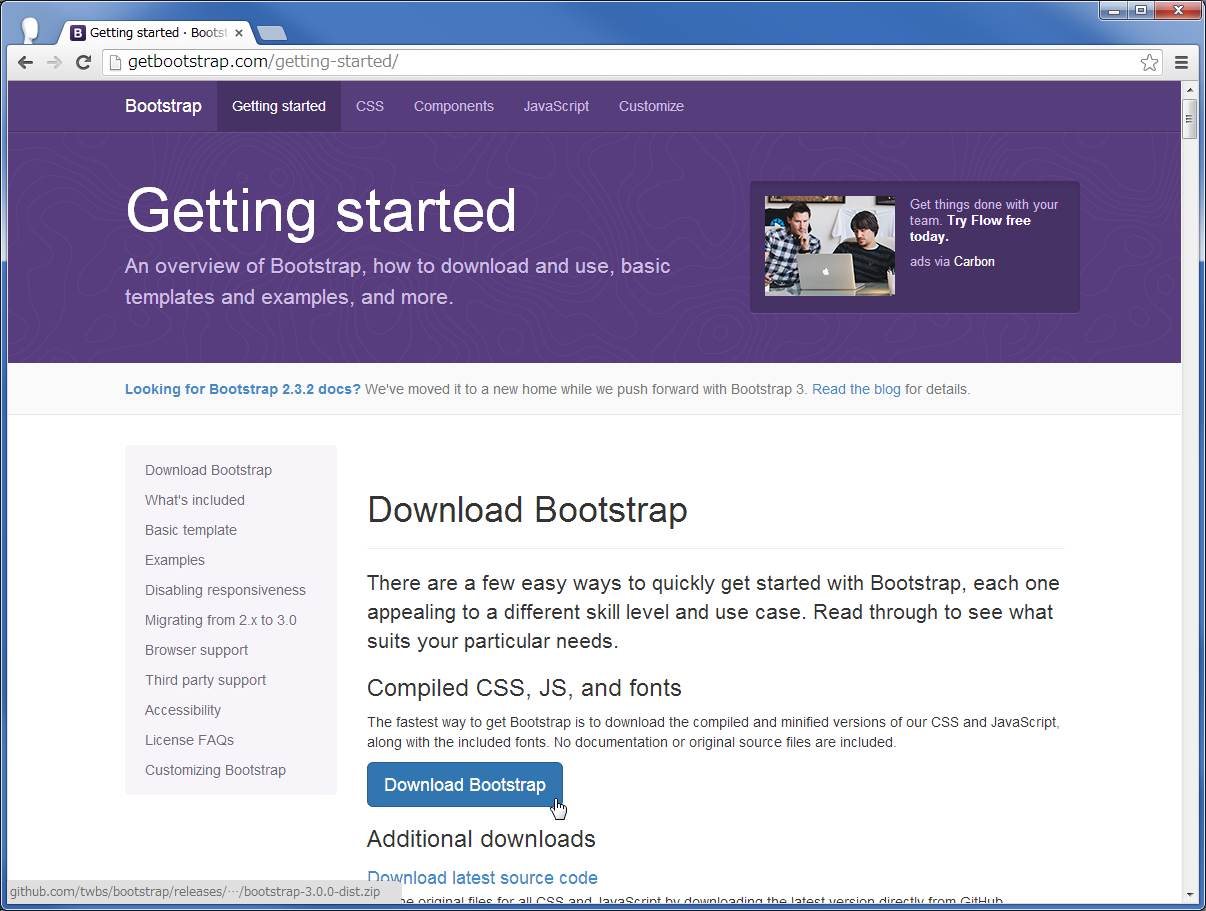Click the vertical scrollbar thumb
Image resolution: width=1206 pixels, height=911 pixels.
tap(1189, 119)
